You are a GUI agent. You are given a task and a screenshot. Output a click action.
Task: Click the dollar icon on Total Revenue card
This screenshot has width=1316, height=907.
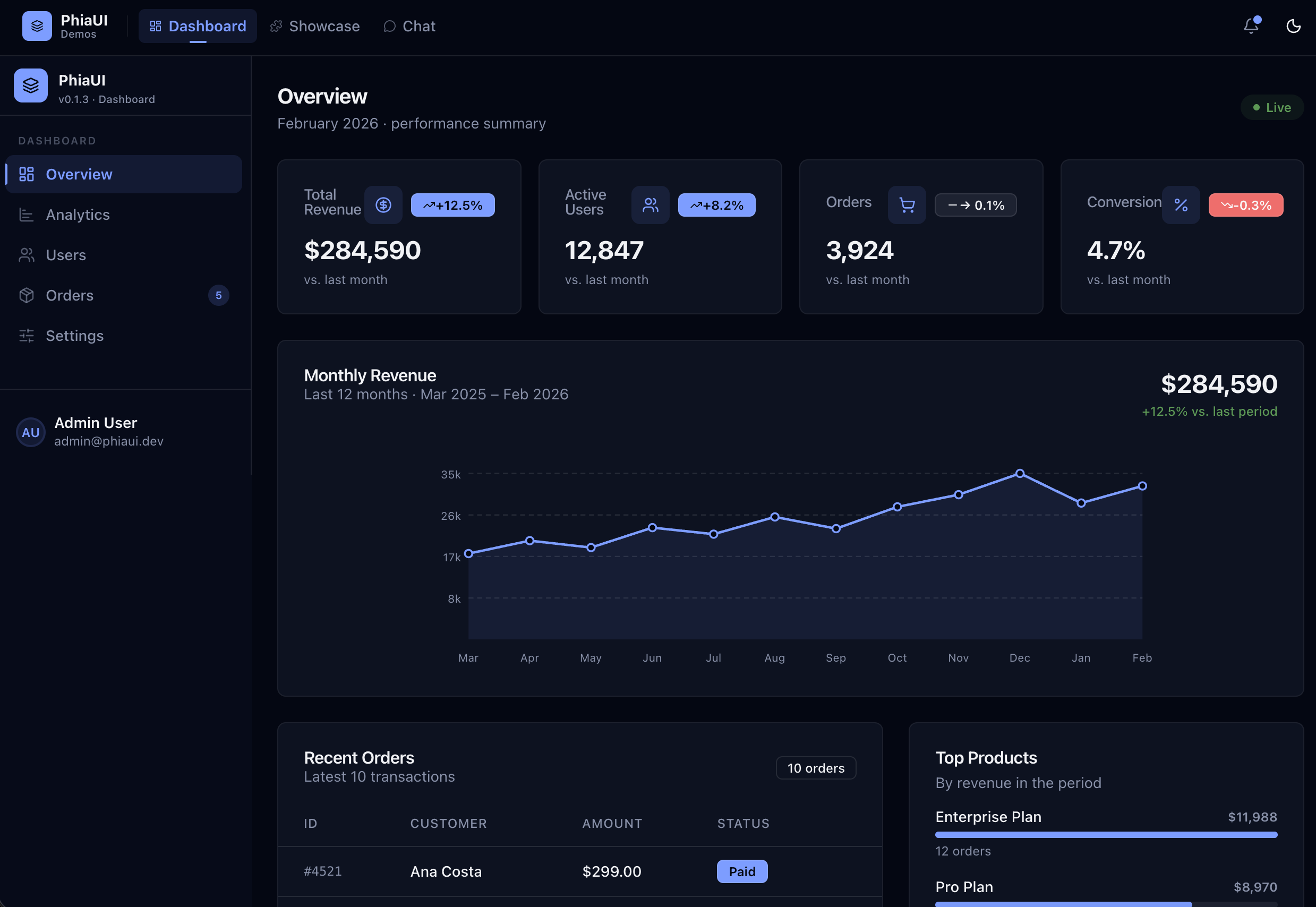[383, 204]
